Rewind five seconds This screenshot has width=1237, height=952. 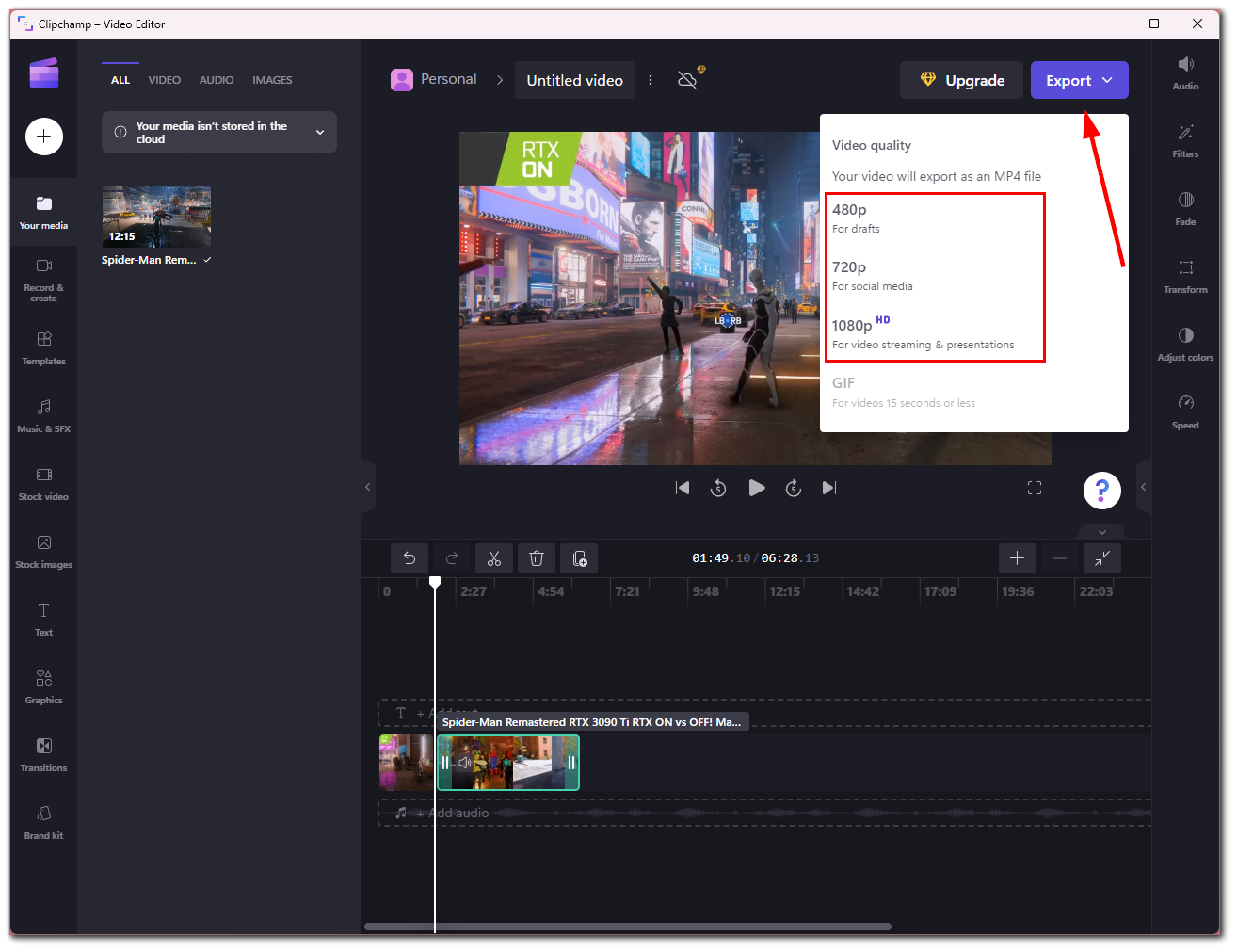[x=718, y=488]
